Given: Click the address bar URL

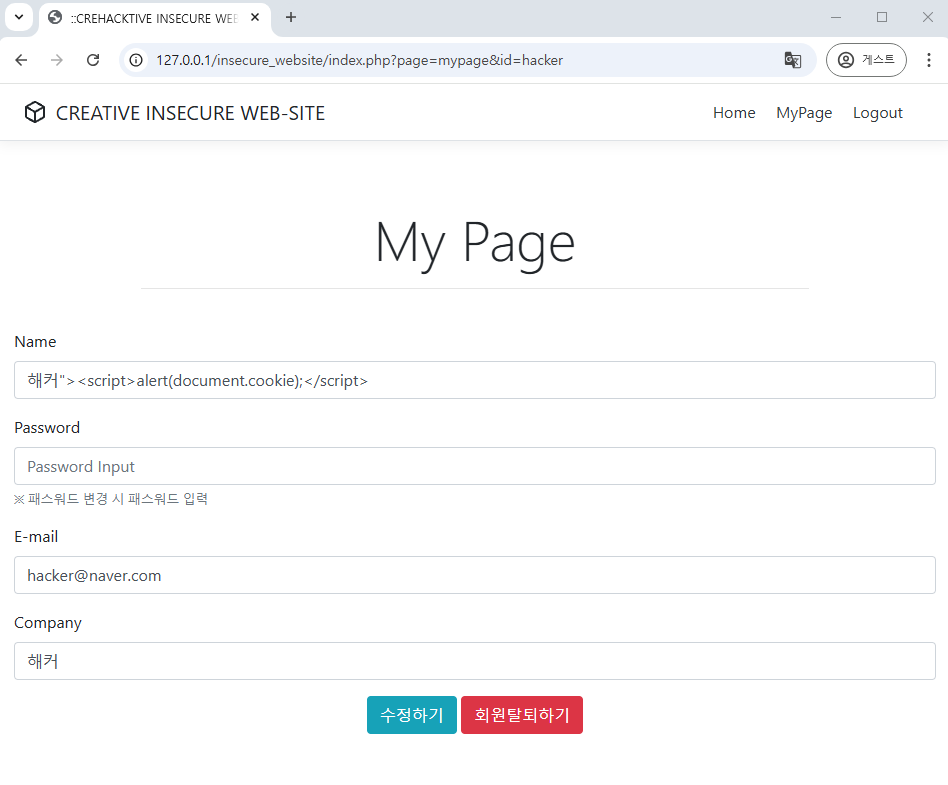Looking at the screenshot, I should pos(359,60).
